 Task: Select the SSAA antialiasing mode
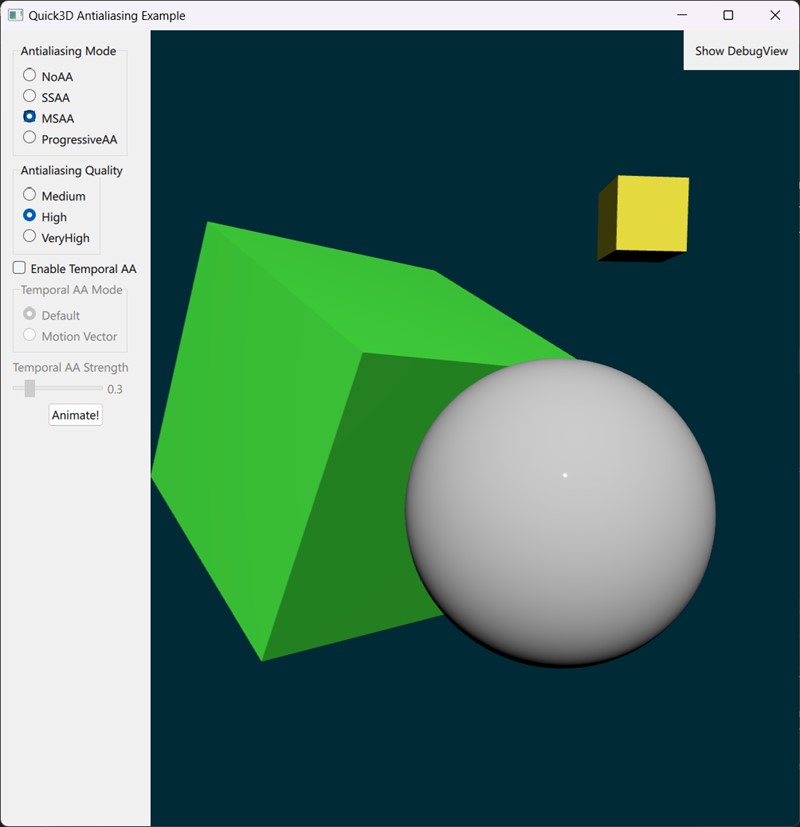tap(30, 96)
